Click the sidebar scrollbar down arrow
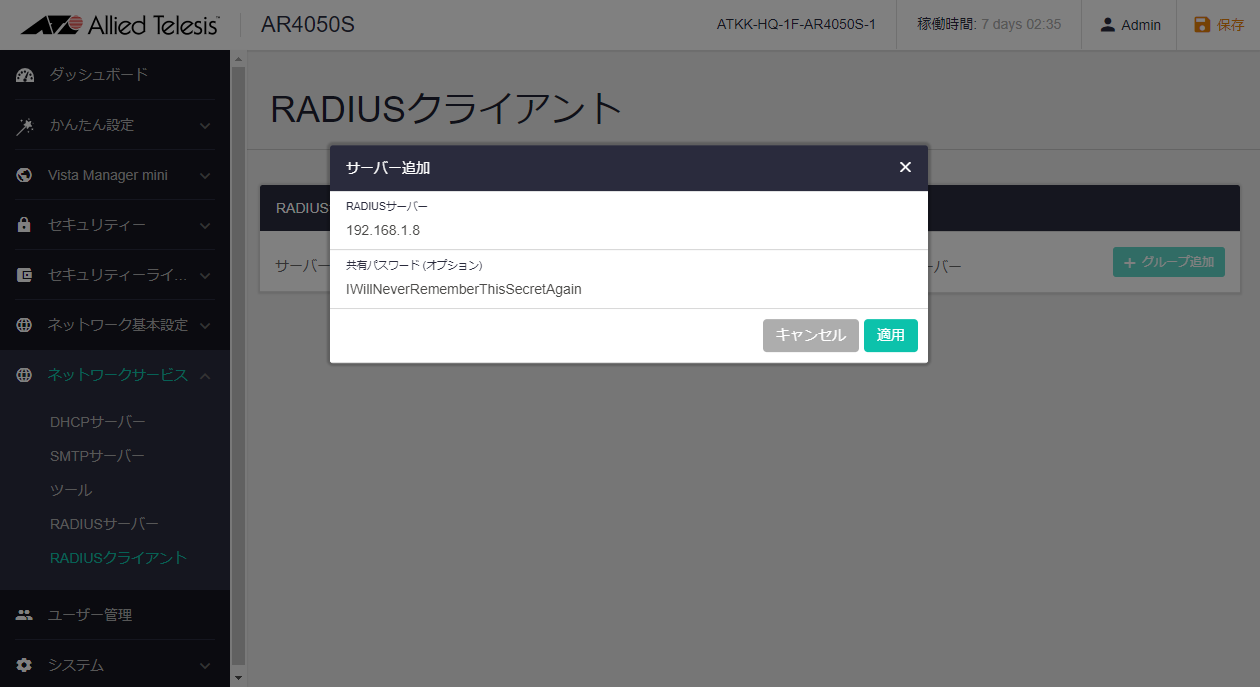 pos(238,678)
